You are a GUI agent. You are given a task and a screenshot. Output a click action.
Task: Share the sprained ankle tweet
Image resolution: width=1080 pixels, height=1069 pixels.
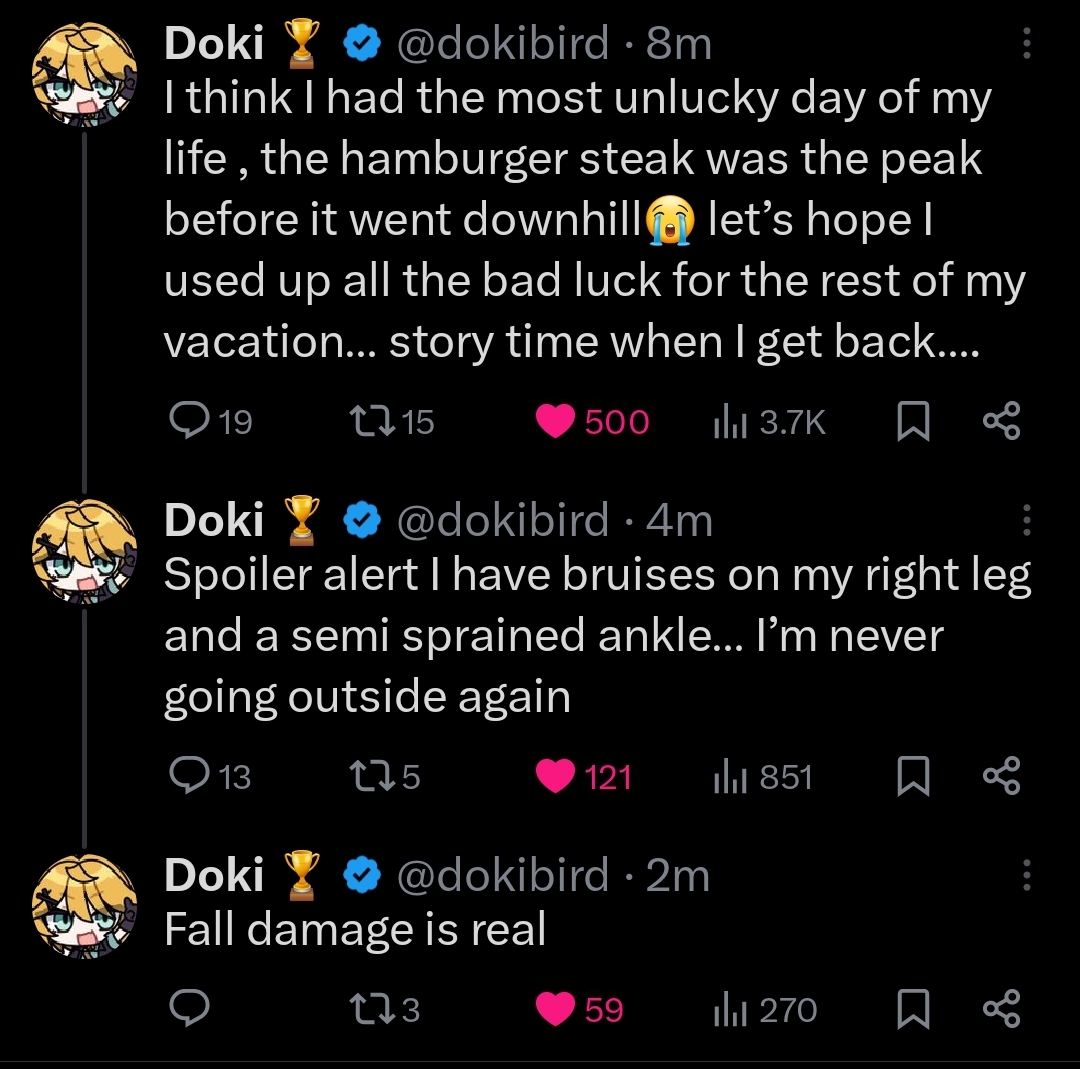1000,777
